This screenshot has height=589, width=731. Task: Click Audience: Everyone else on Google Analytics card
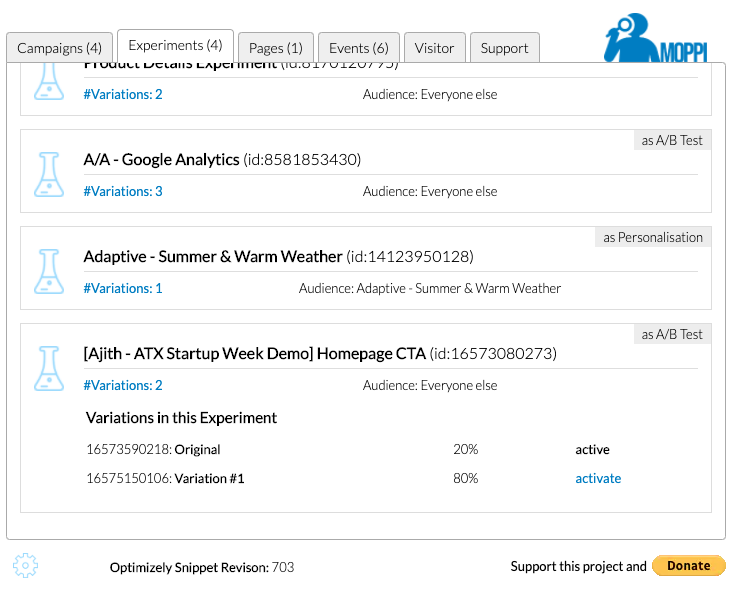point(430,191)
